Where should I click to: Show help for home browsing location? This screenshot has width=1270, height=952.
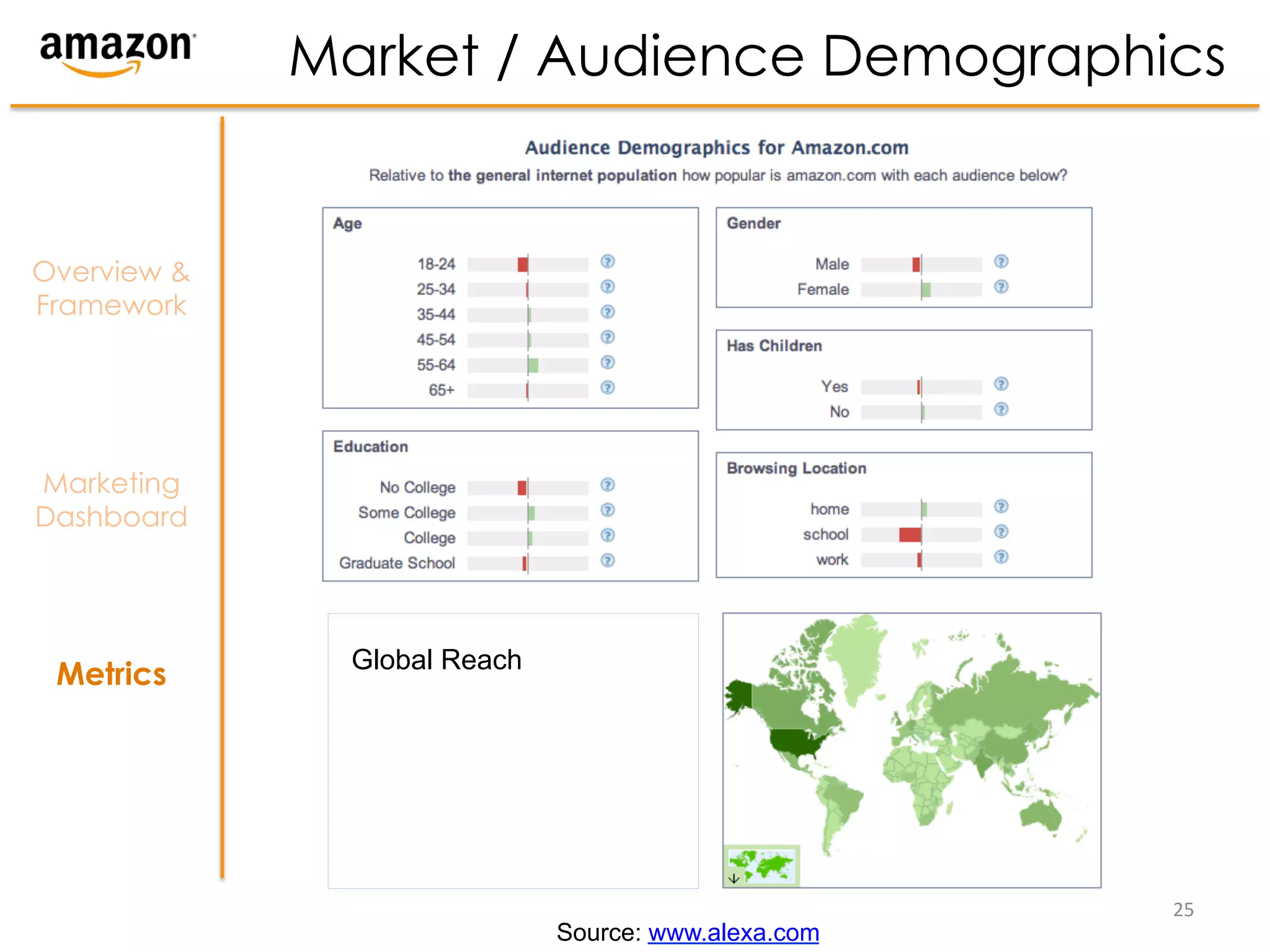(x=1001, y=506)
